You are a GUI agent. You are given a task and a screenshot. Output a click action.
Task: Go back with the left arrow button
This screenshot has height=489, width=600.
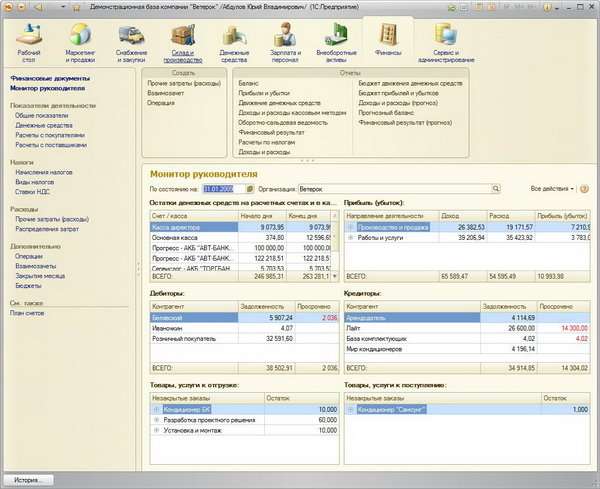point(39,7)
